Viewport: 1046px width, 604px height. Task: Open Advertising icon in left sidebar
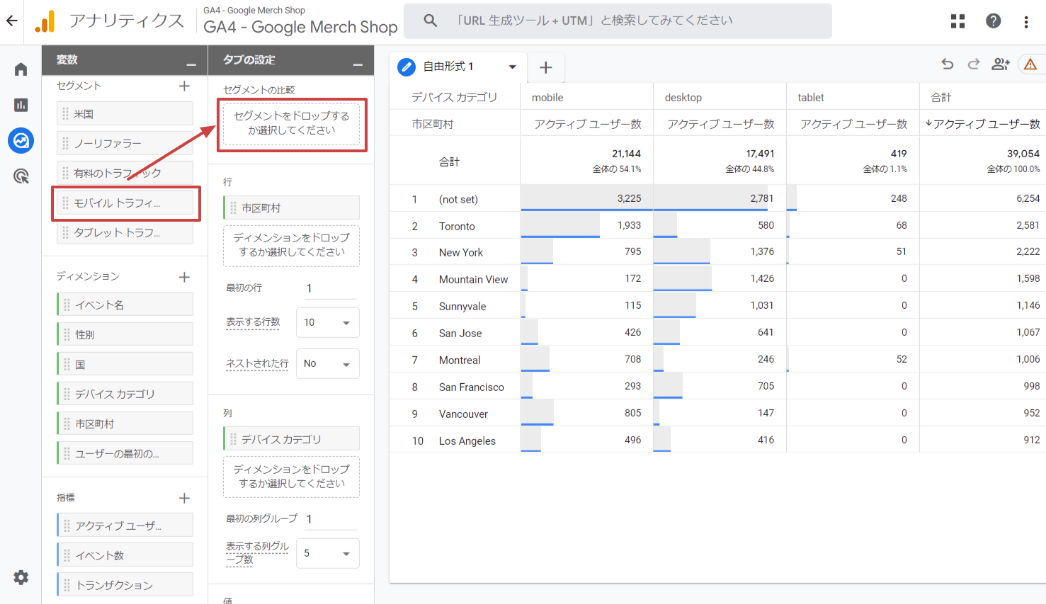[21, 176]
